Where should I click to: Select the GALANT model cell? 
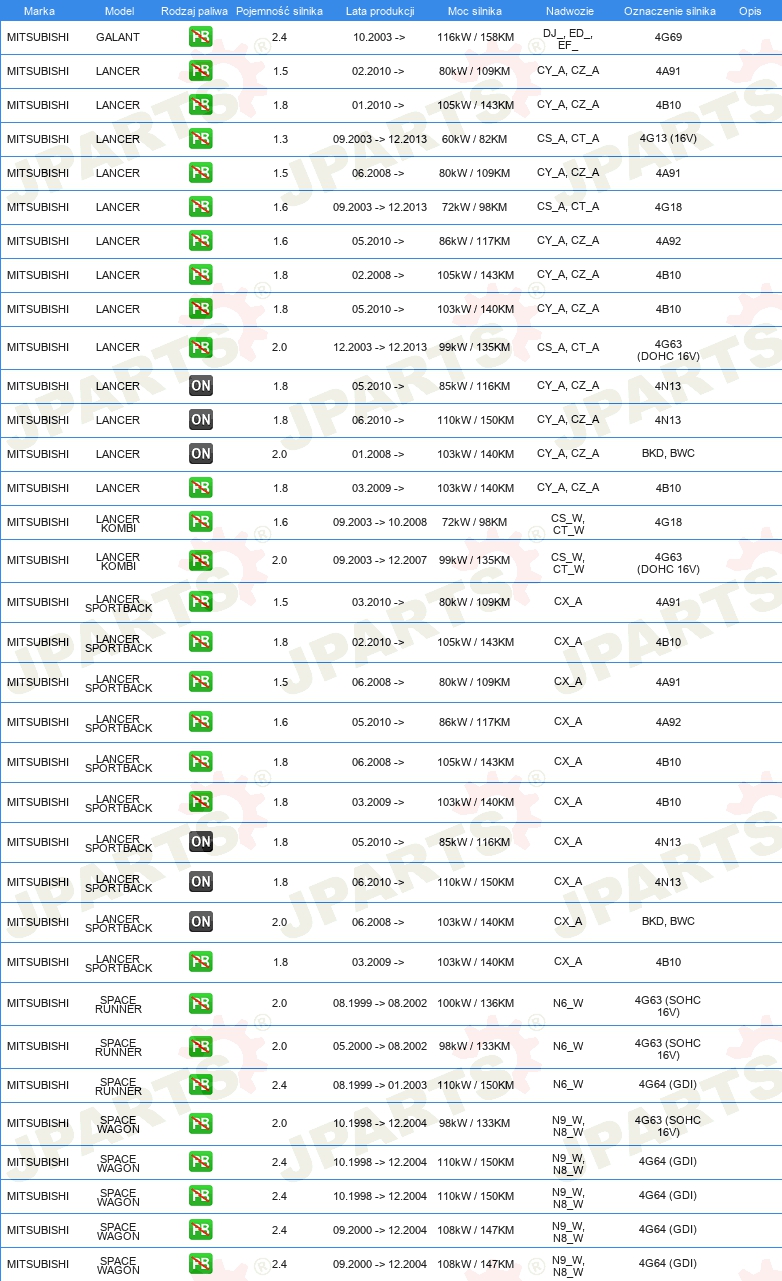coord(118,37)
